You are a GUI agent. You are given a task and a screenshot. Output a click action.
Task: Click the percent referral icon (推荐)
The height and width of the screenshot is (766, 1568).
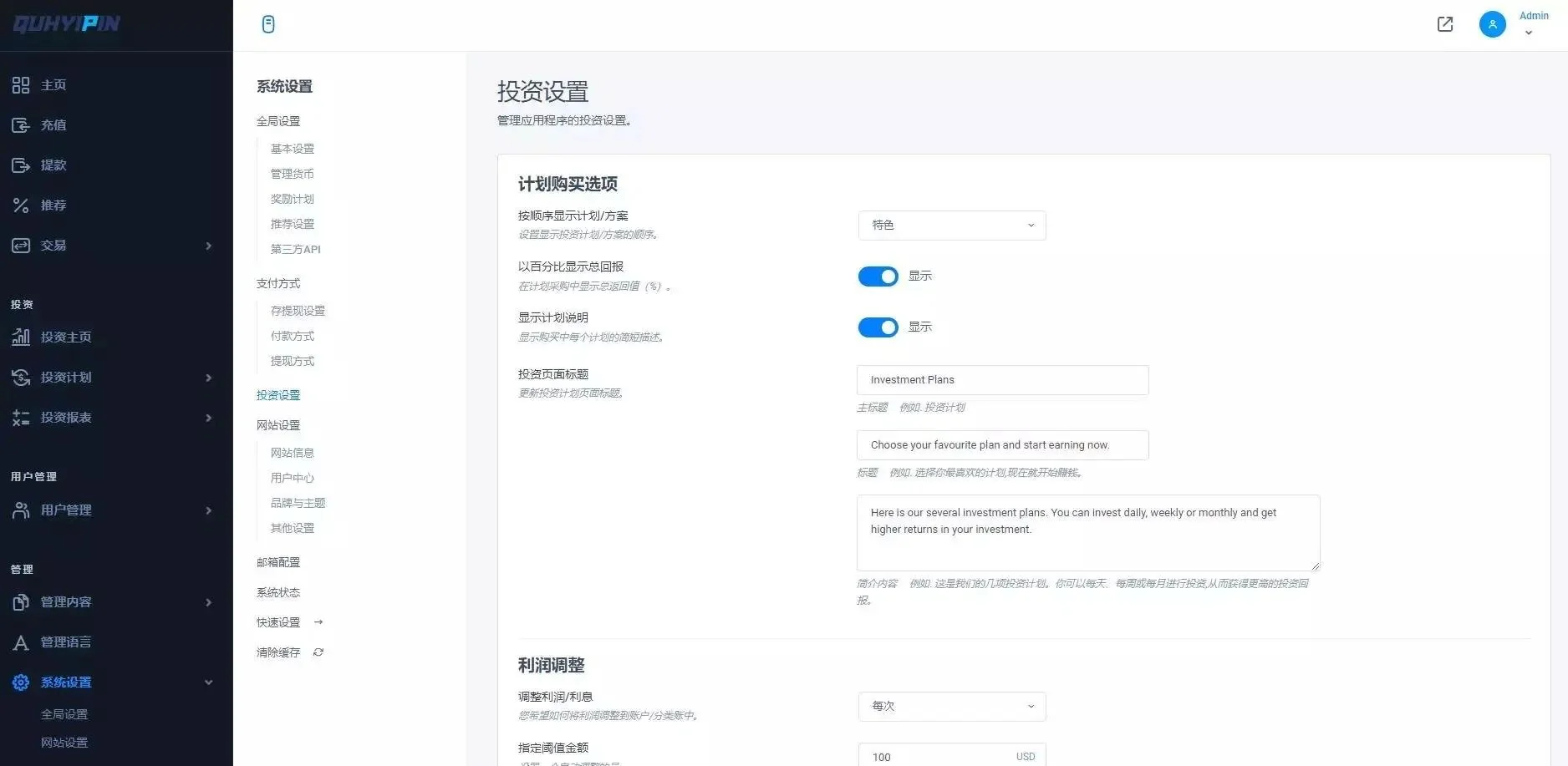(x=21, y=205)
